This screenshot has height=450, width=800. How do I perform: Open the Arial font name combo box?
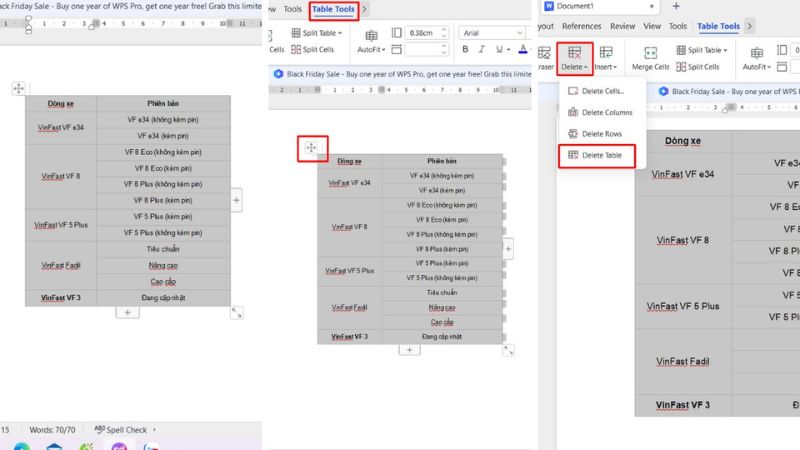pyautogui.click(x=490, y=33)
